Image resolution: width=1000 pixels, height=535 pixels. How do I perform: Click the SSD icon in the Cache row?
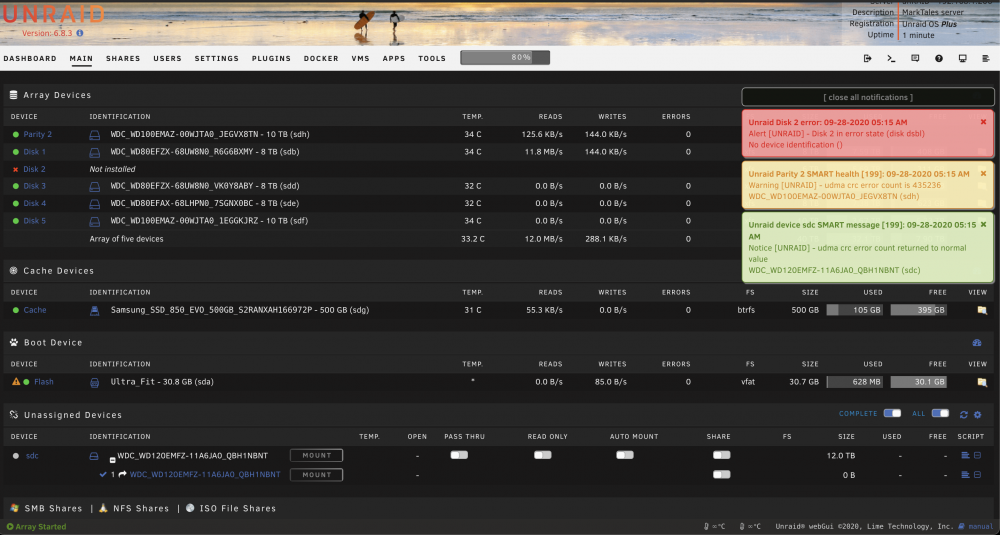[x=94, y=310]
